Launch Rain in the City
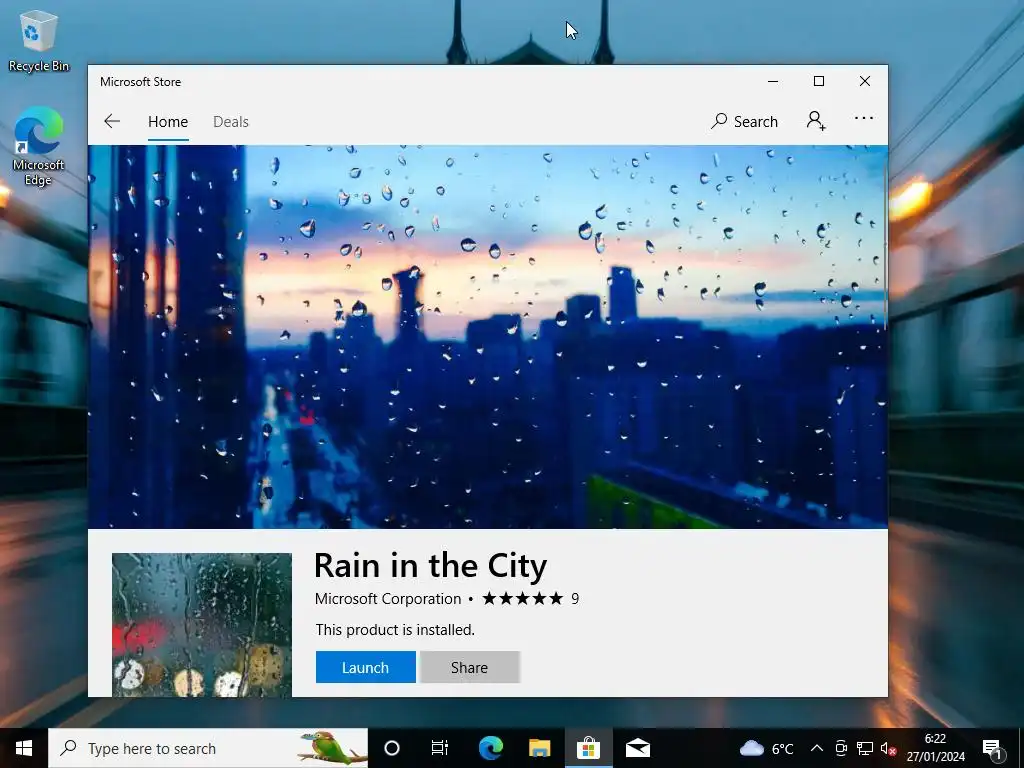 point(366,667)
